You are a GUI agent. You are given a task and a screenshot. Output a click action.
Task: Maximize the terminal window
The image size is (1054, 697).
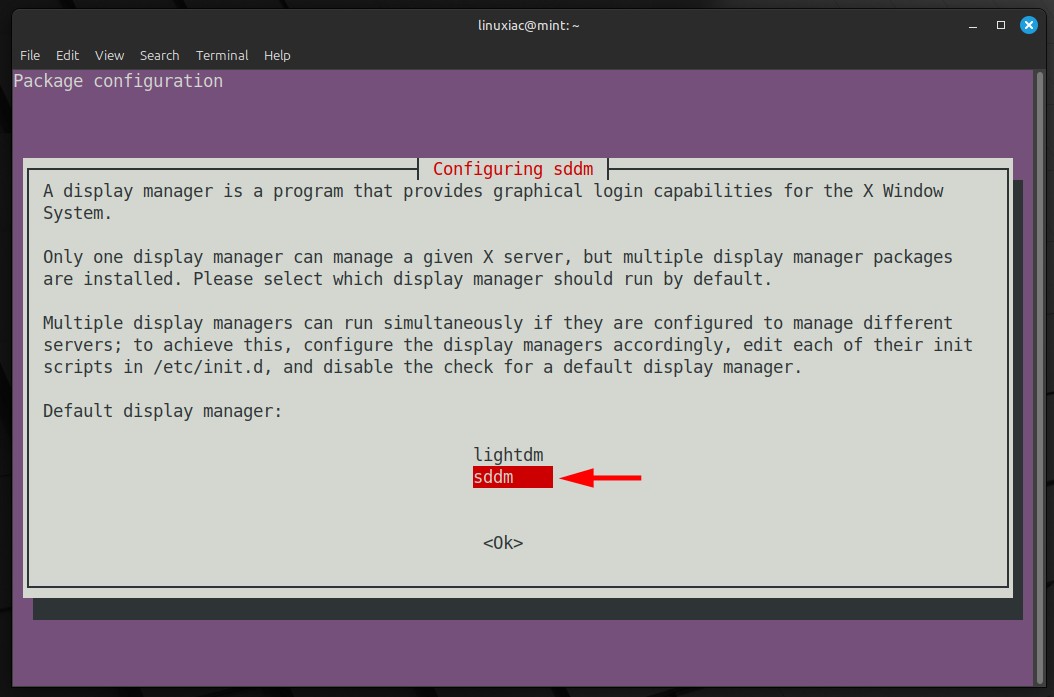pos(1001,26)
